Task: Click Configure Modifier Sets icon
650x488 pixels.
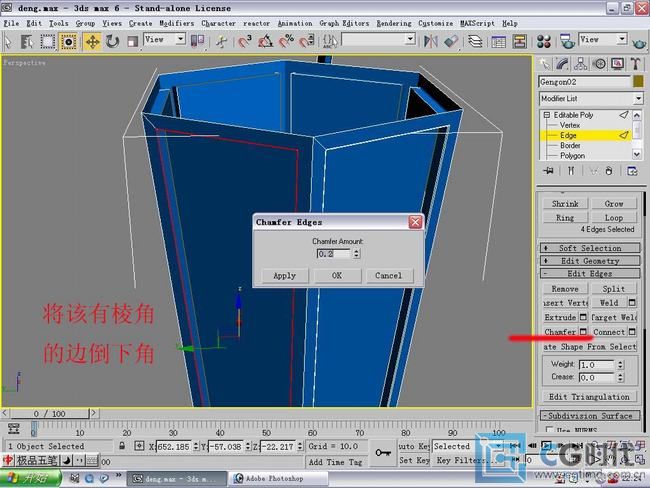Action: click(632, 171)
